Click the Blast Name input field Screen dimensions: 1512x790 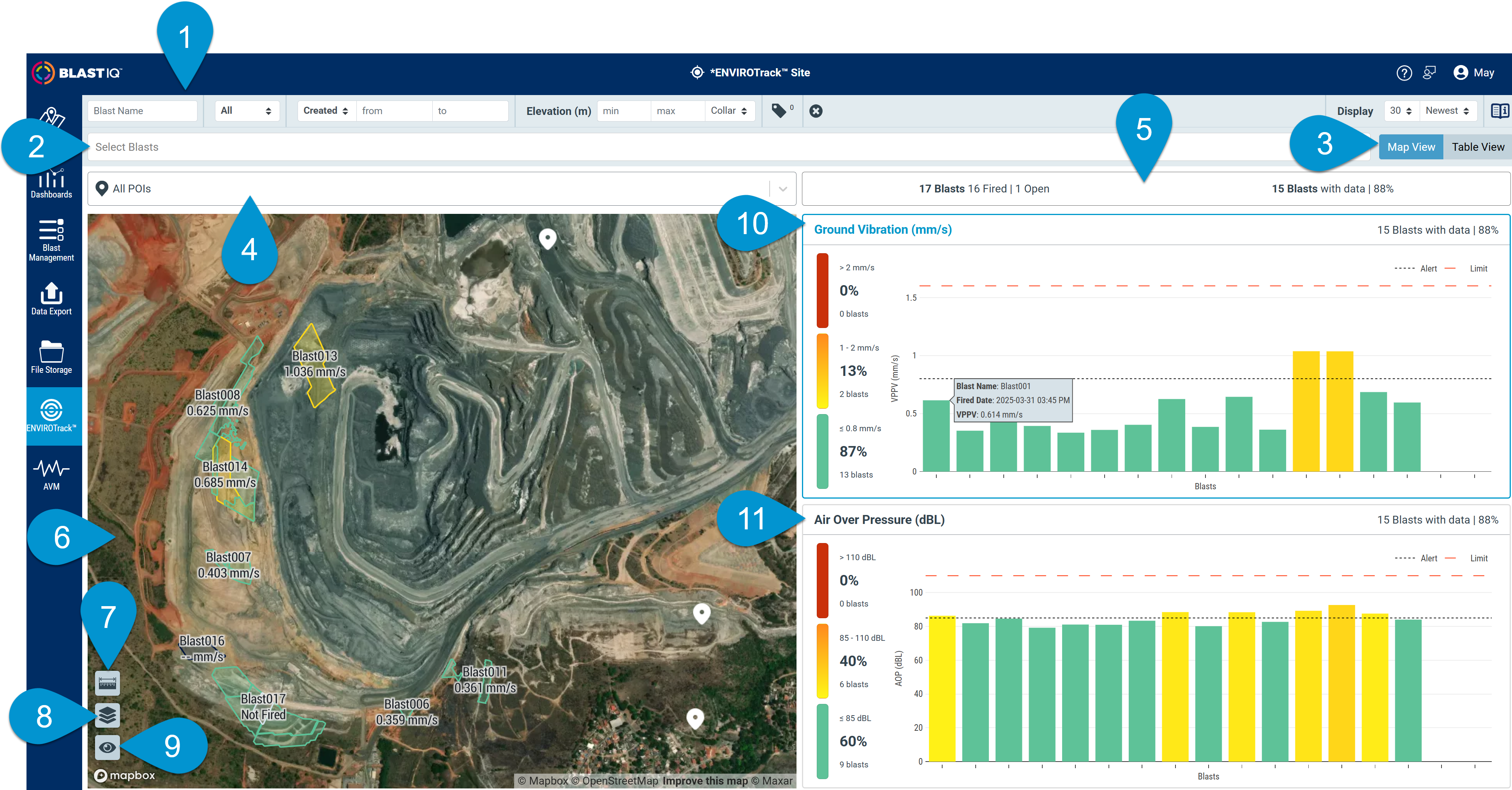click(x=142, y=110)
